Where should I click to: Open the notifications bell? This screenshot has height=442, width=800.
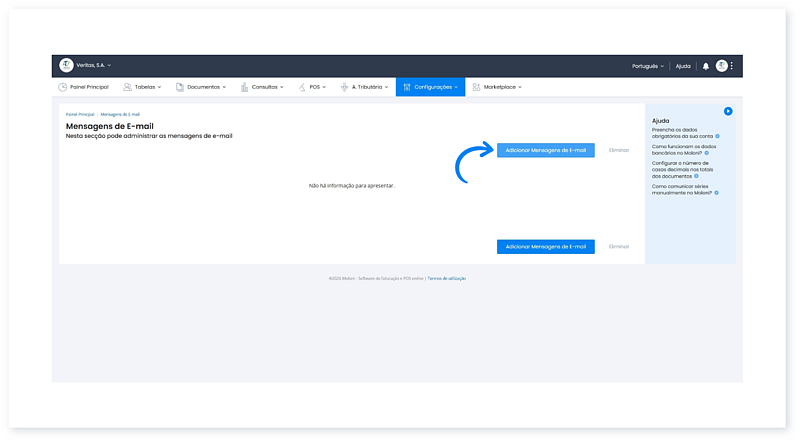(705, 66)
